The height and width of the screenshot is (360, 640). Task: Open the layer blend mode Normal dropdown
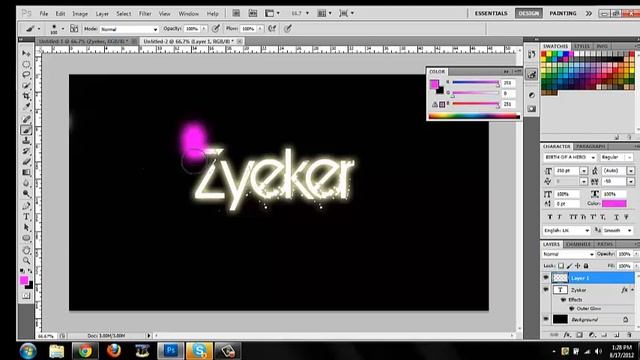point(568,254)
